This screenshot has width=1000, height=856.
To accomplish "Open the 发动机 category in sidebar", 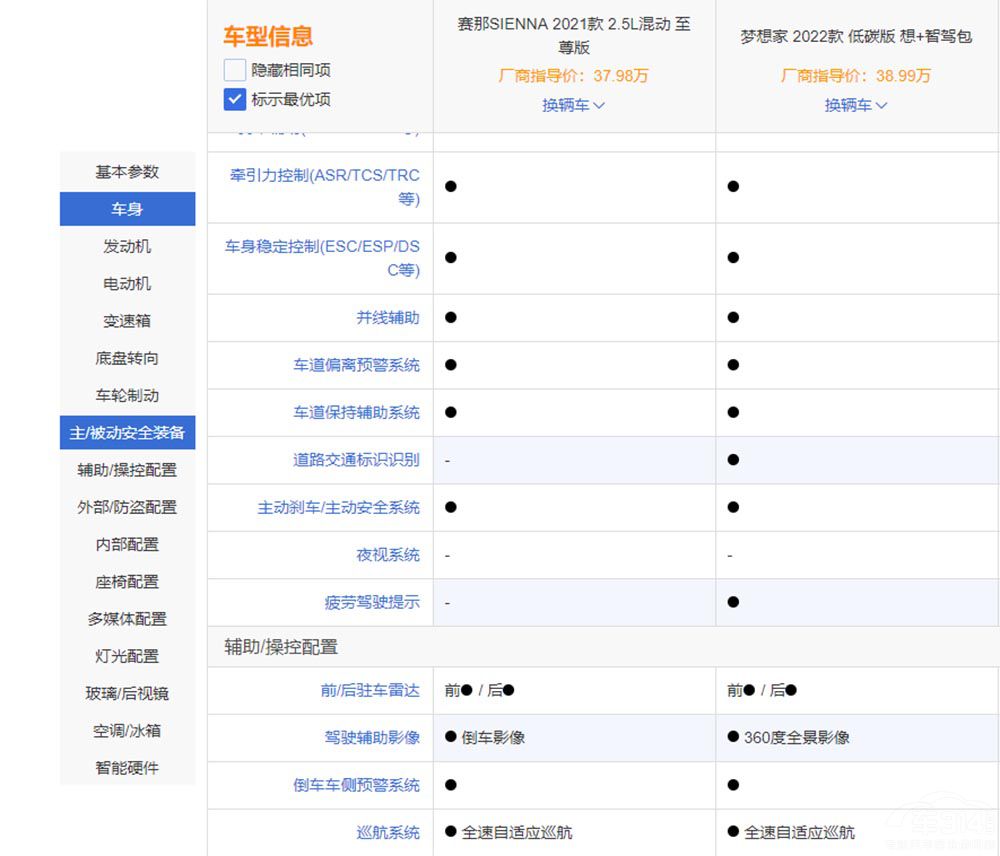I will [127, 246].
